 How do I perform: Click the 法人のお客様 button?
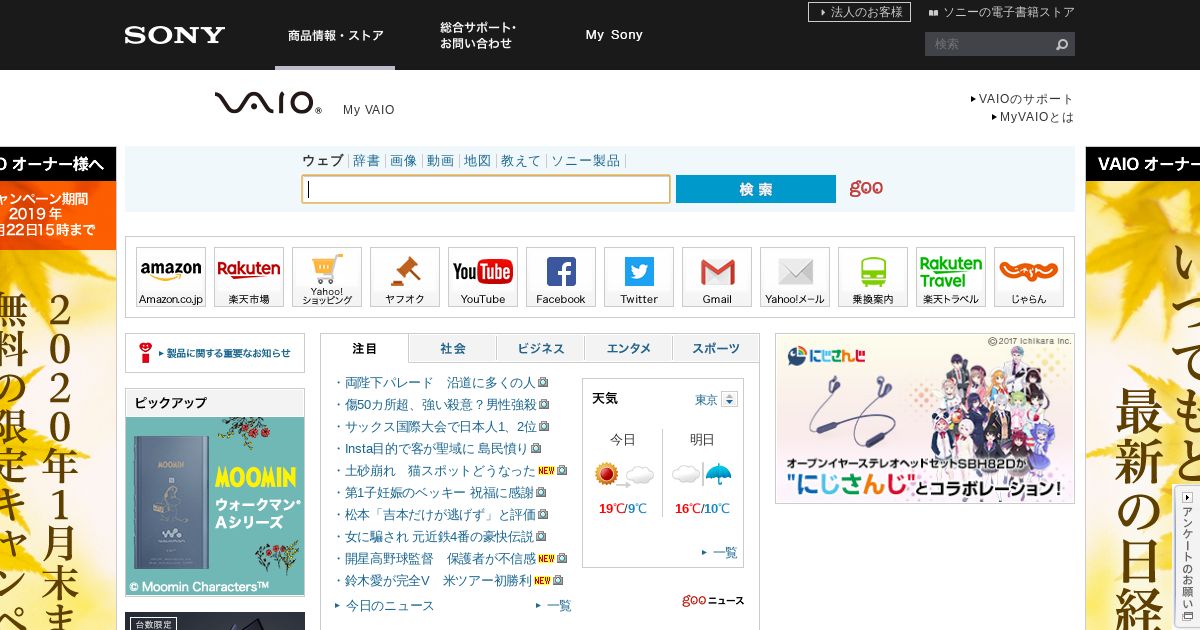coord(859,12)
